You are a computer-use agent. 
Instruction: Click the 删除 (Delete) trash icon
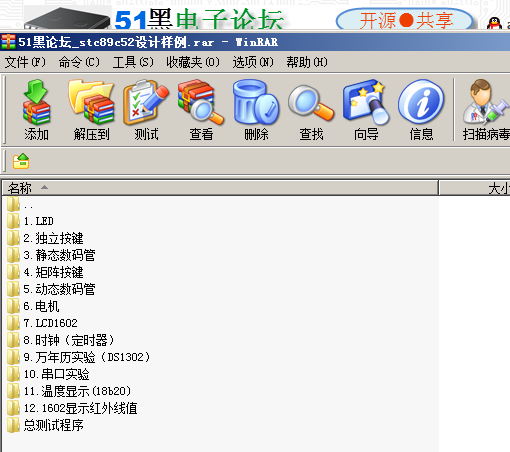(x=256, y=110)
